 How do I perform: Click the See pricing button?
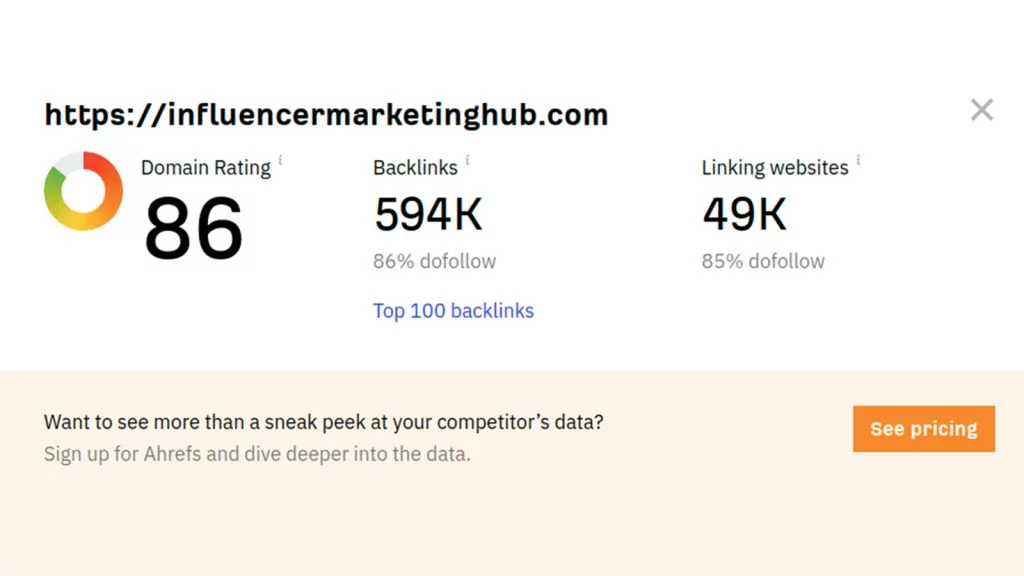pyautogui.click(x=923, y=428)
